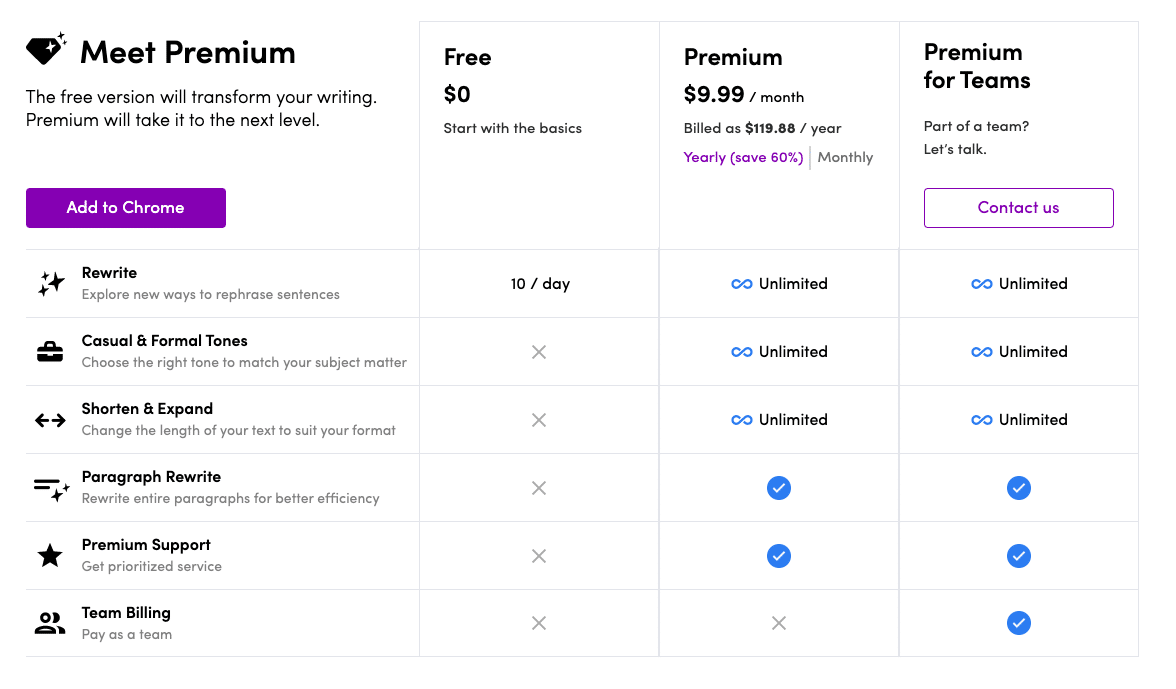
Task: Click Premium checkmark for Paragraph Rewrite
Action: tap(778, 488)
